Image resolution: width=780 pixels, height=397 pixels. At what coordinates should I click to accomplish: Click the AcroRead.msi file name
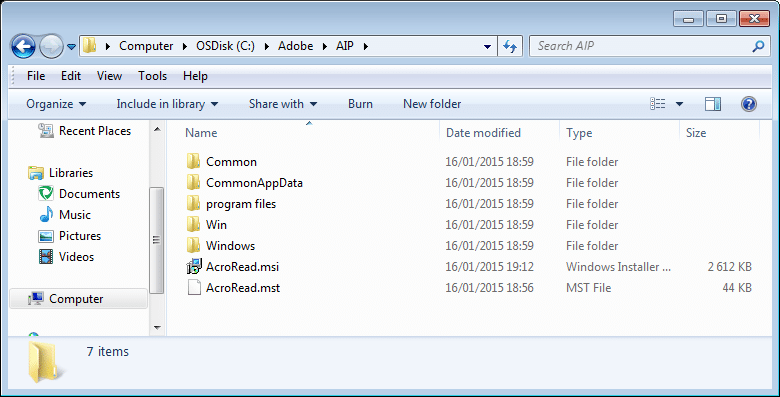pos(242,267)
